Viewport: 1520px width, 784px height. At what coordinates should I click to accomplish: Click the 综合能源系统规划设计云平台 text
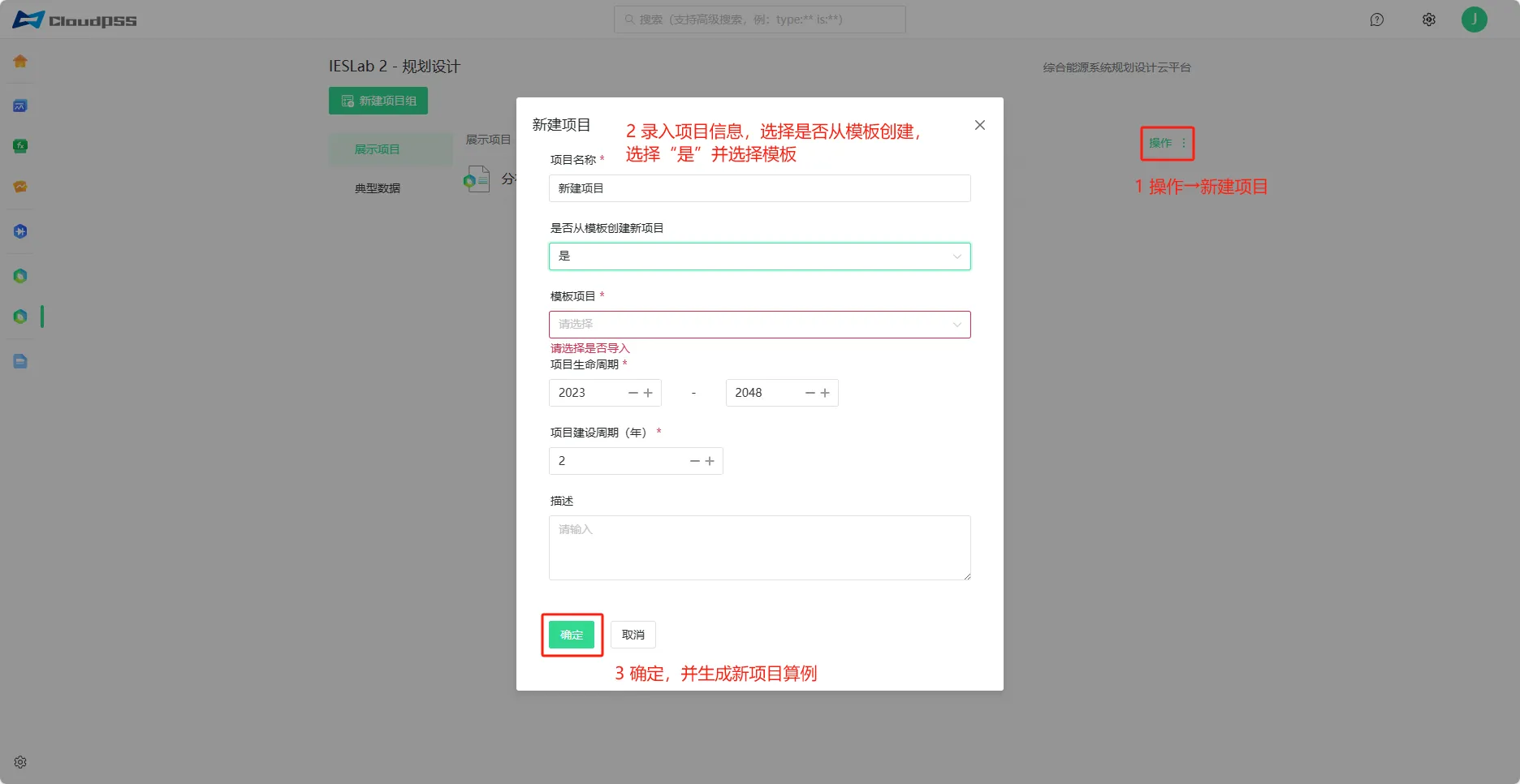1117,67
